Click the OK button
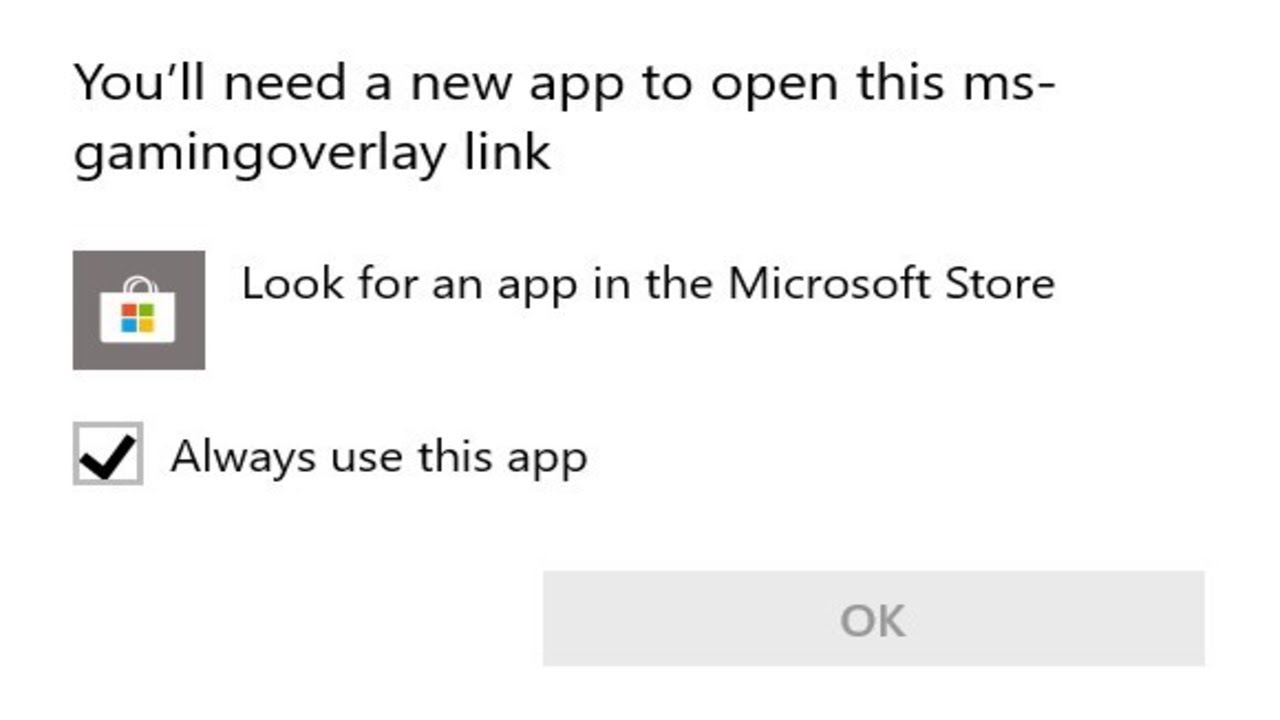 [873, 618]
